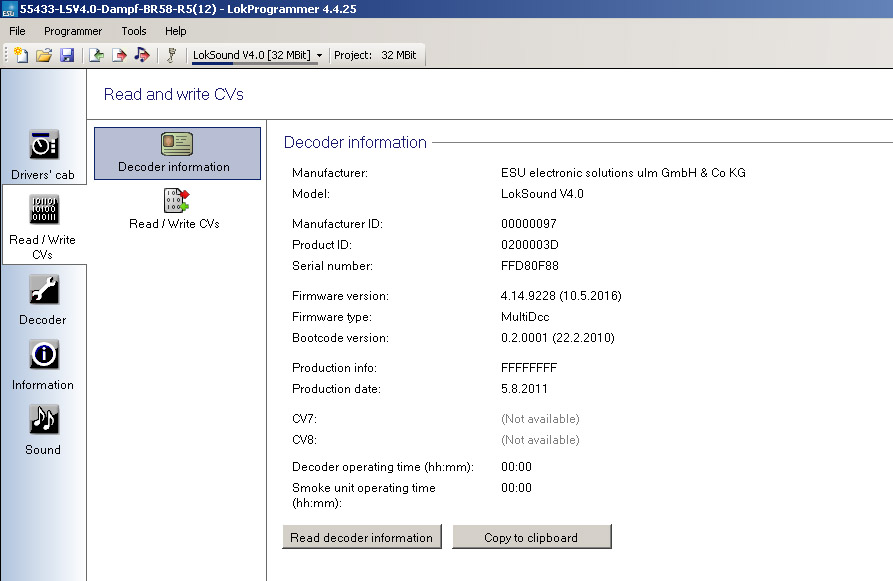Image resolution: width=893 pixels, height=581 pixels.
Task: Expand the LokSound V4.0 decoder type dropdown
Action: 319,55
